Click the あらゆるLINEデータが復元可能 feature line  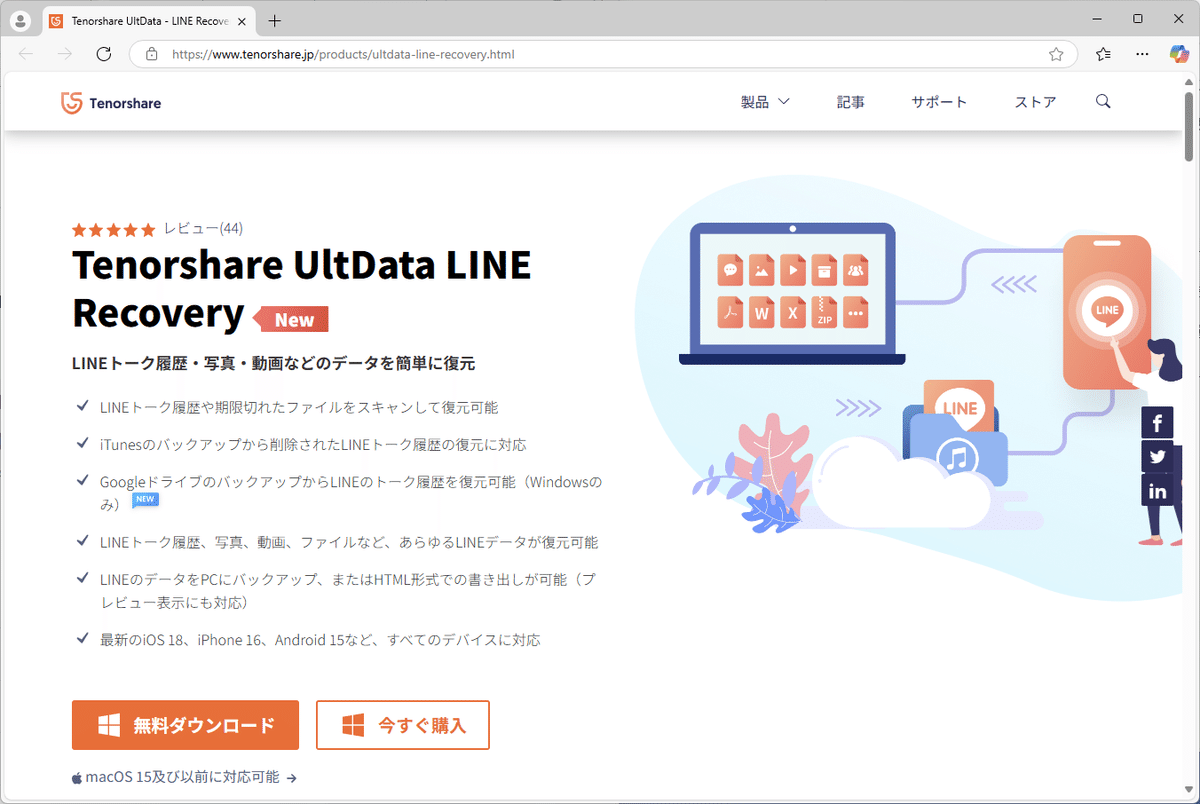[x=349, y=542]
